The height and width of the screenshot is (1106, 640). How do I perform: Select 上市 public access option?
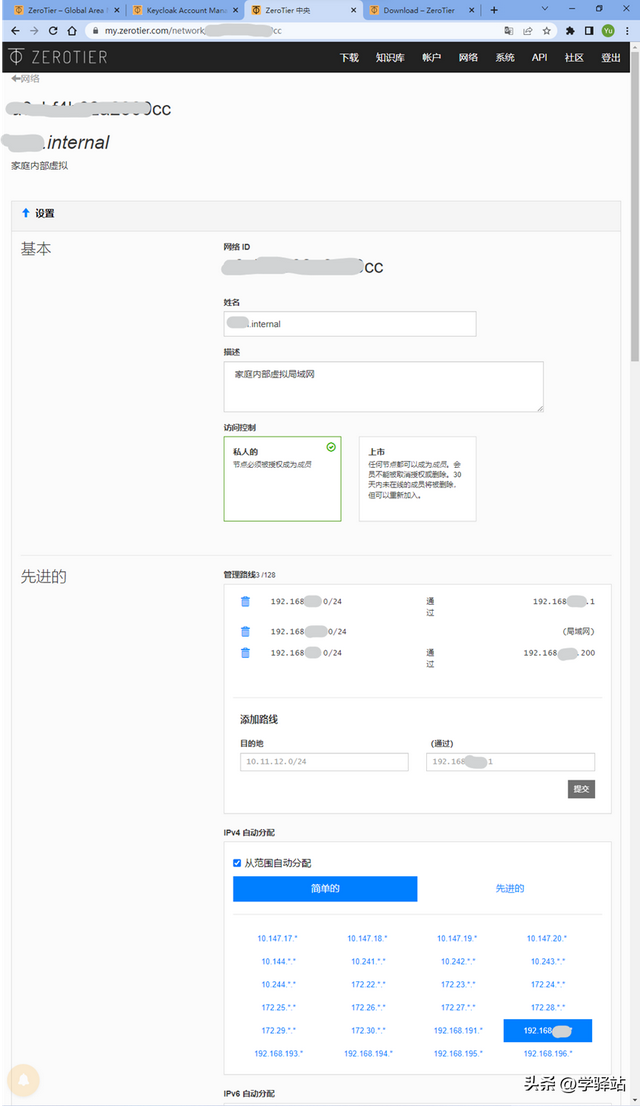pos(418,479)
